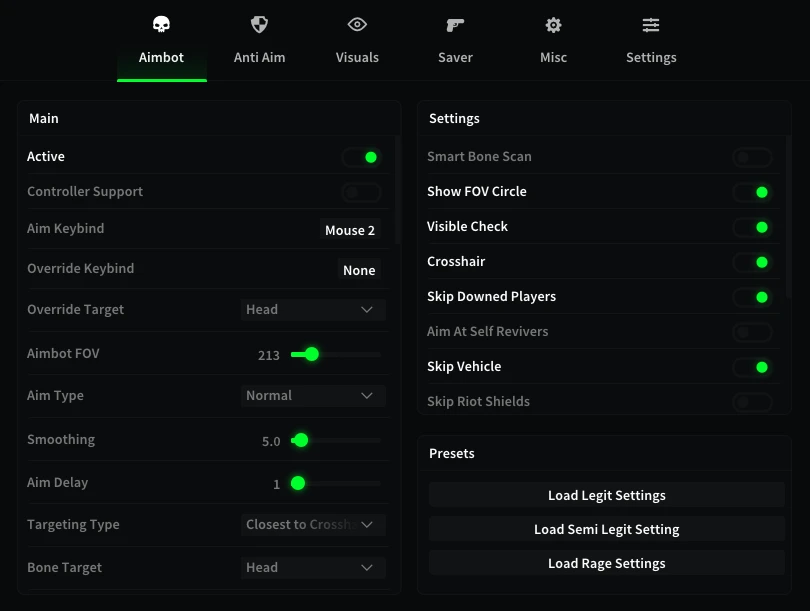Click Load Legit Settings button
Screen dimensions: 810x611
(606, 495)
